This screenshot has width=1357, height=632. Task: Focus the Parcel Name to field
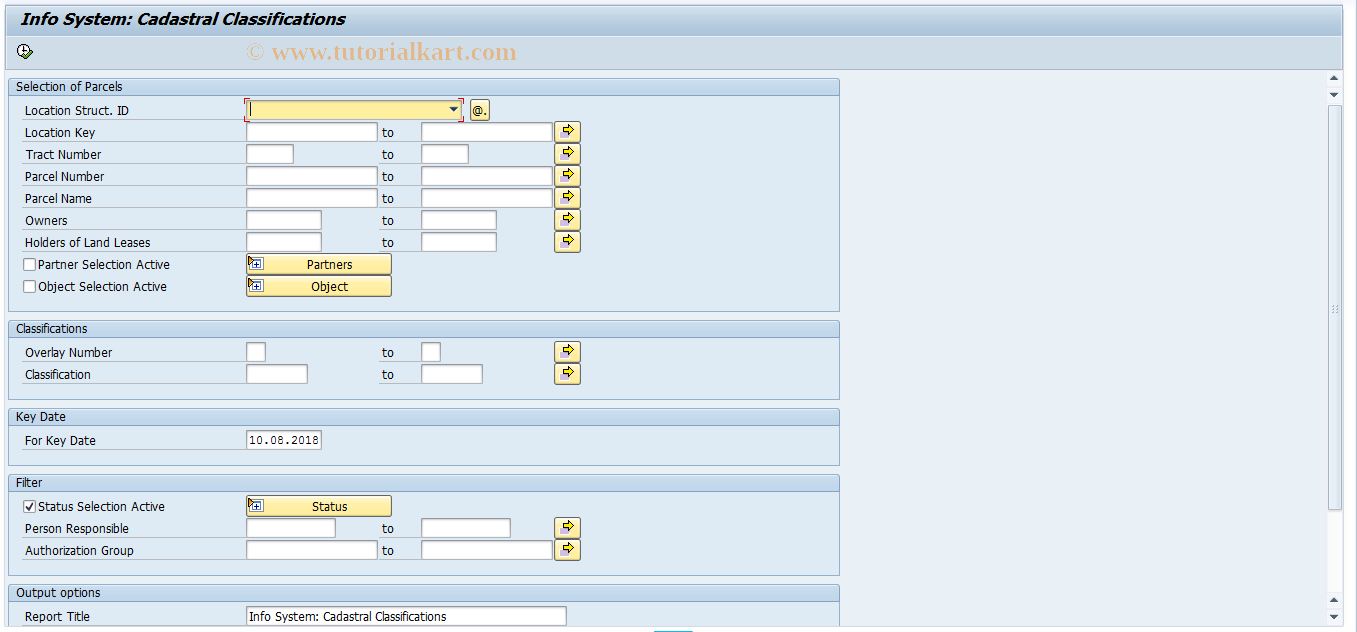487,198
